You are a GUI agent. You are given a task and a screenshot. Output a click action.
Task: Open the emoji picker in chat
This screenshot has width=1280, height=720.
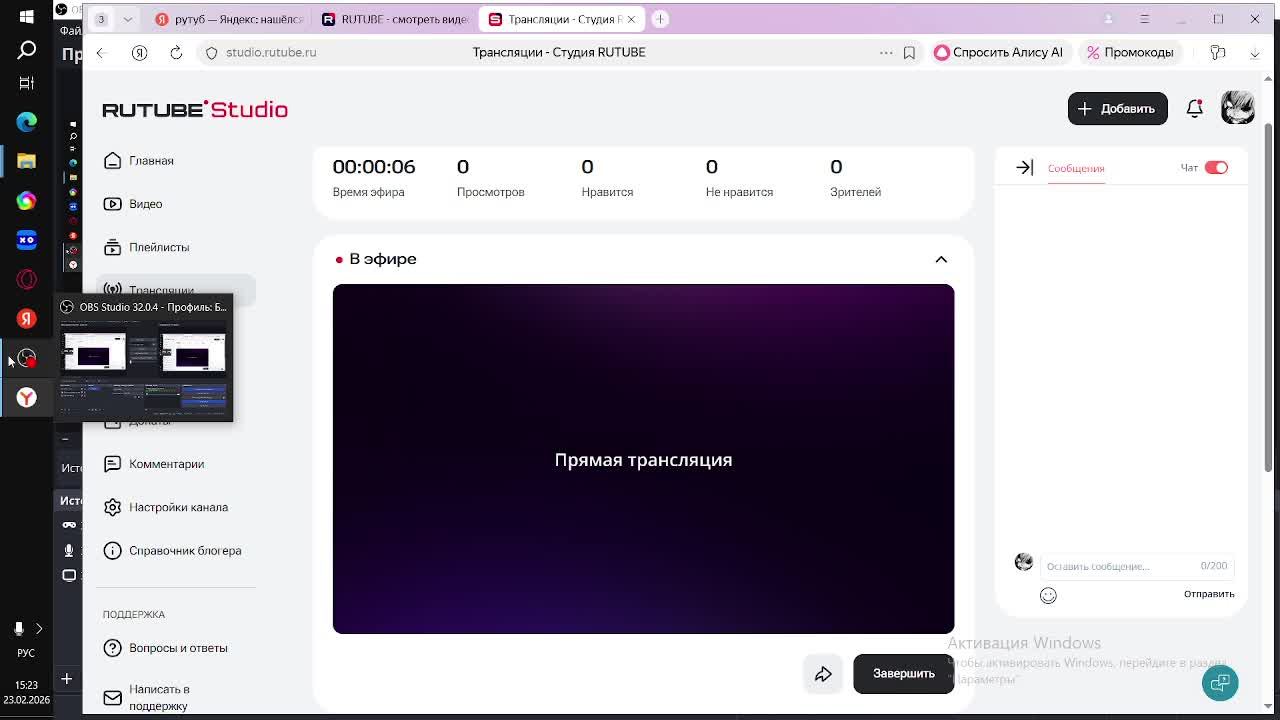click(1048, 596)
